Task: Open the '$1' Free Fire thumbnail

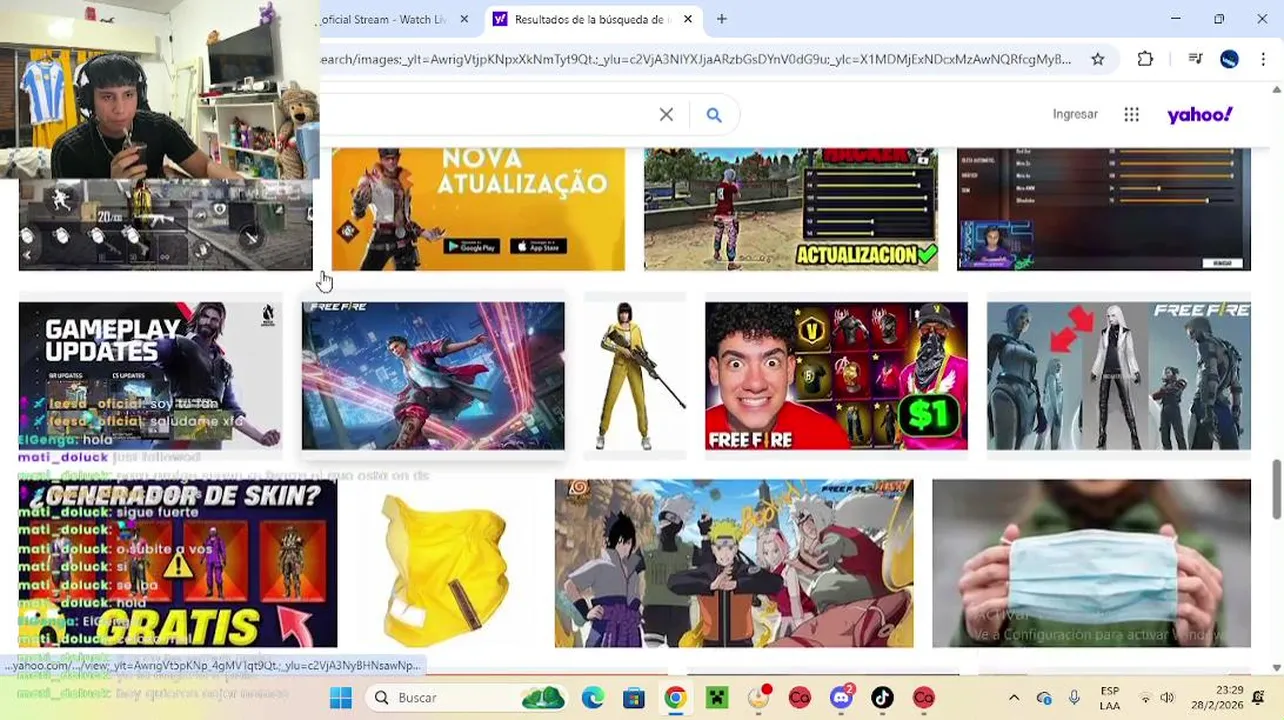Action: [836, 376]
